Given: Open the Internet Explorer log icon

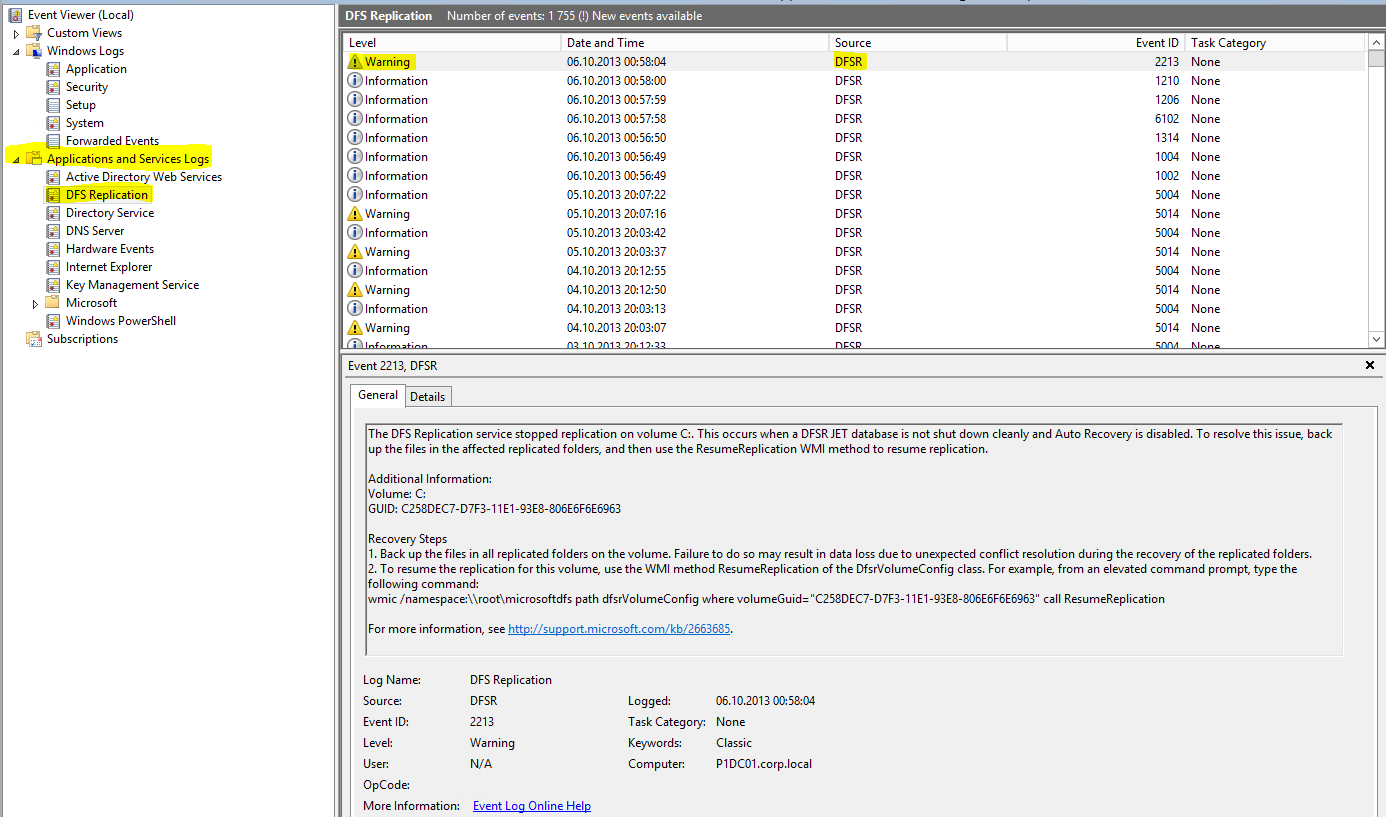Looking at the screenshot, I should click(x=53, y=267).
